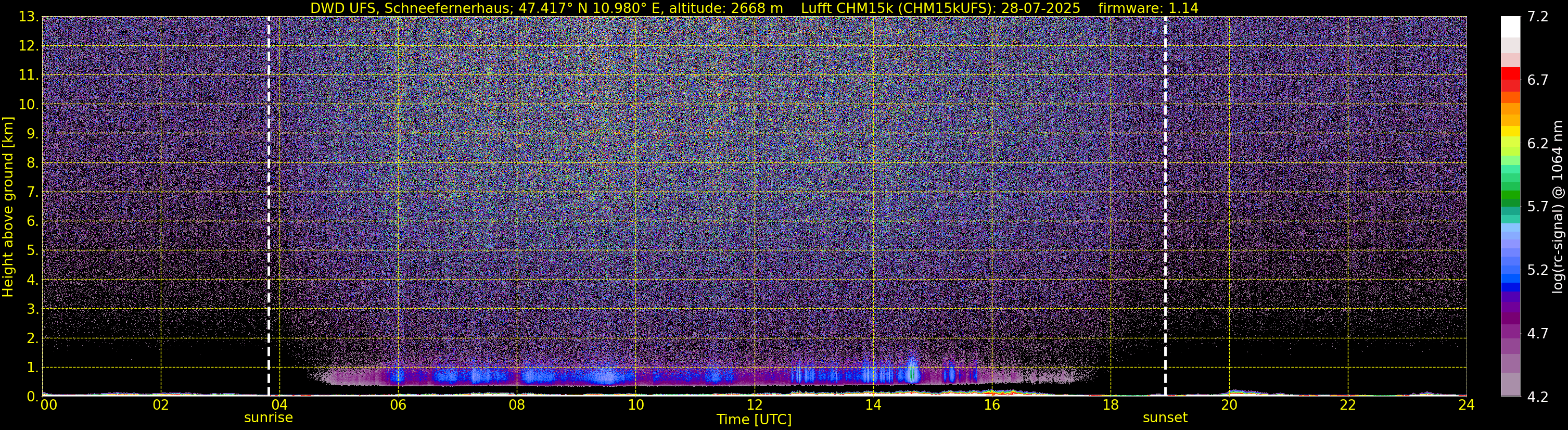Click the 4.7 value on the colorbar
1568x430 pixels.
1538,334
